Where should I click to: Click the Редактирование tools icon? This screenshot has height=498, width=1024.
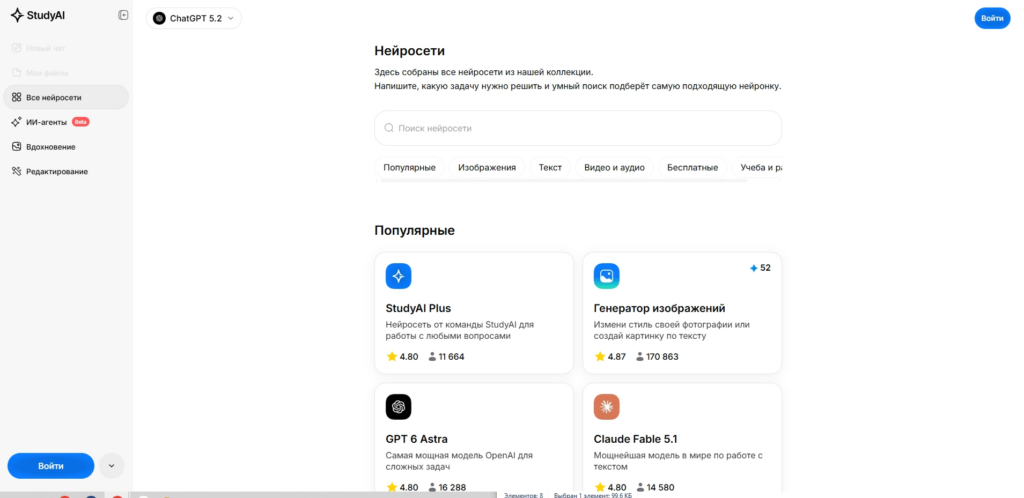[17, 172]
